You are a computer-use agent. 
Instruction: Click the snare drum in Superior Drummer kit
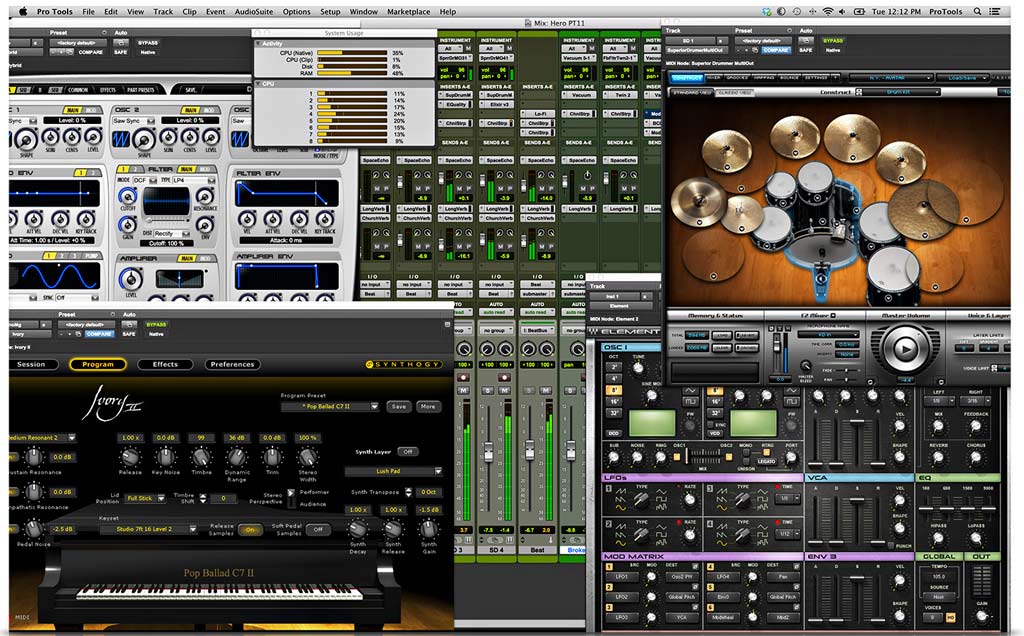pyautogui.click(x=774, y=223)
